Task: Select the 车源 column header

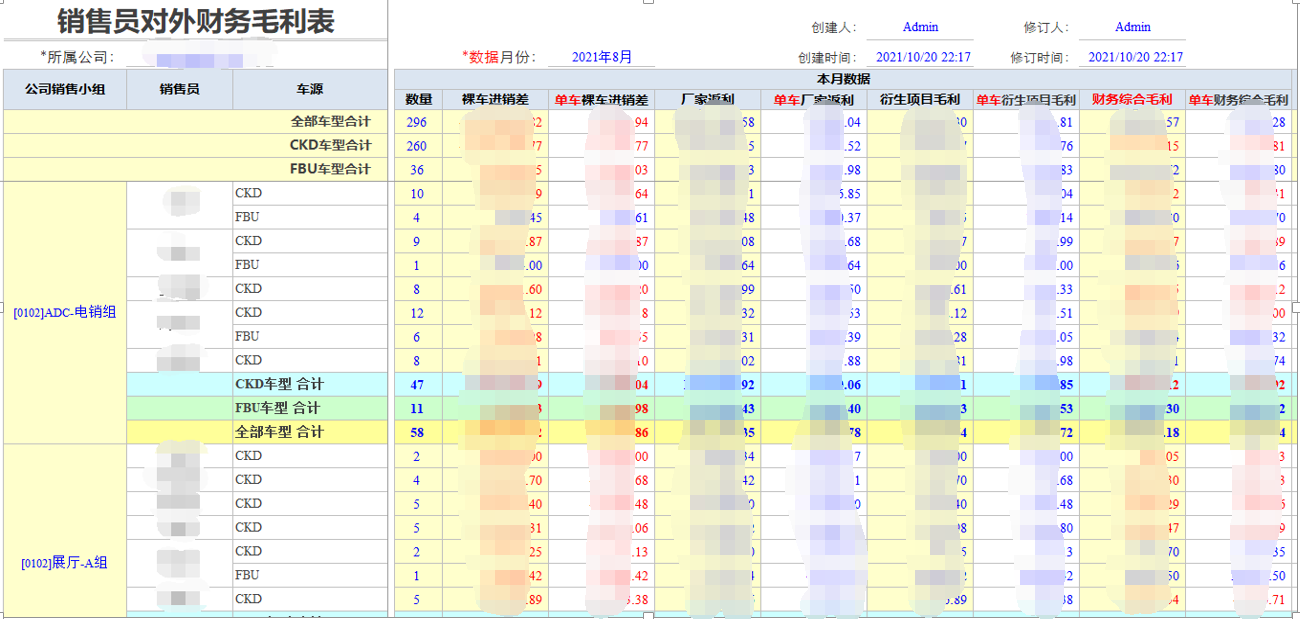Action: click(310, 89)
